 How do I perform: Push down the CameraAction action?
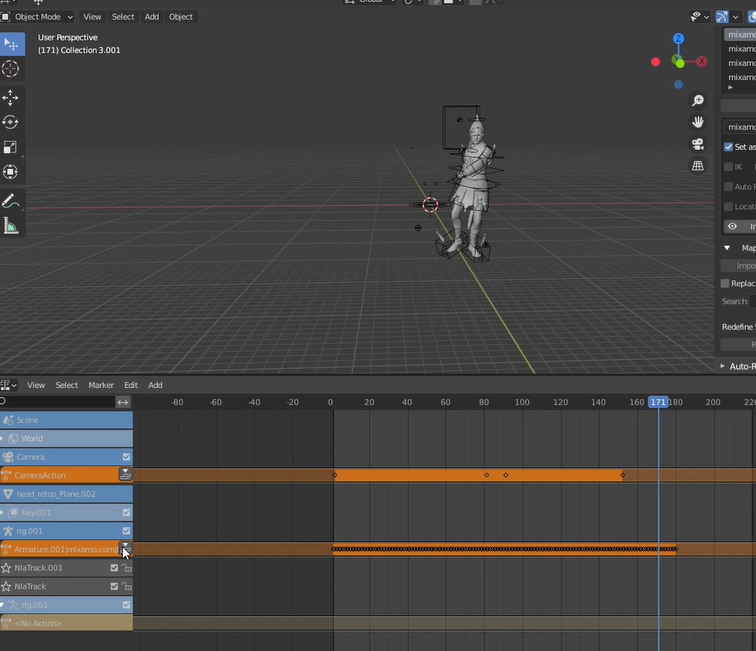pos(126,475)
